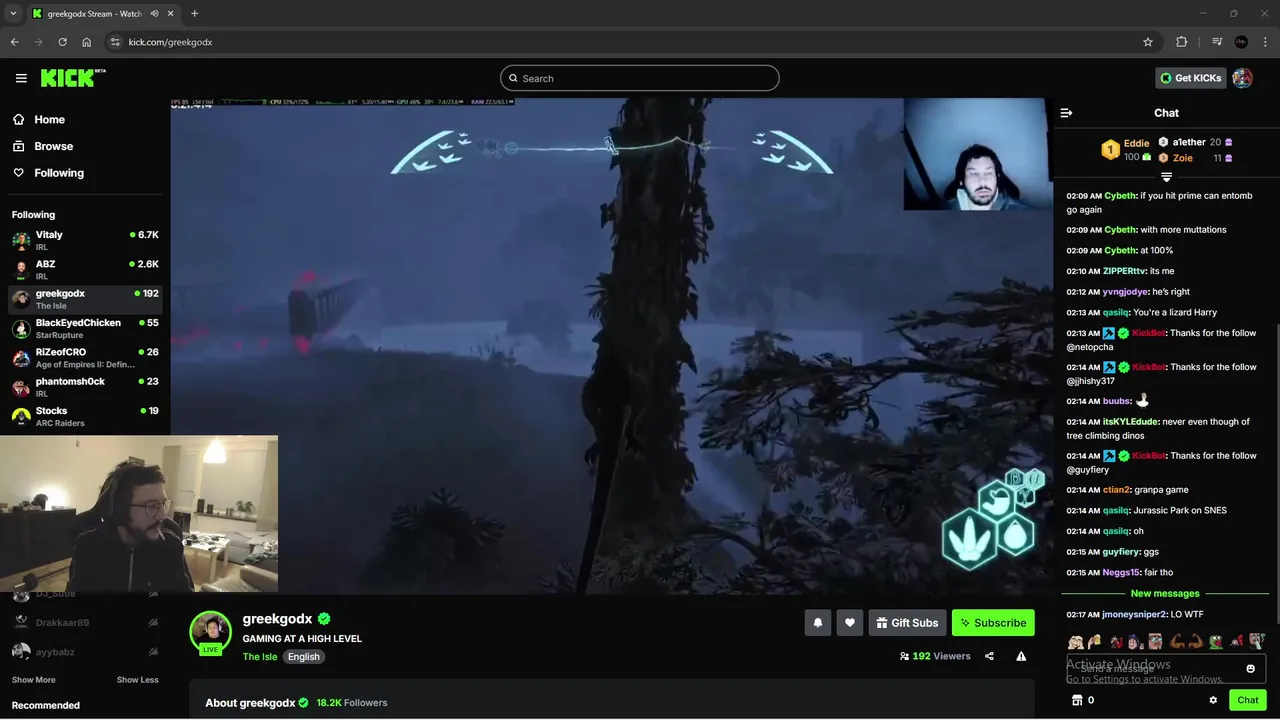Click the share icon under the stream

click(989, 657)
